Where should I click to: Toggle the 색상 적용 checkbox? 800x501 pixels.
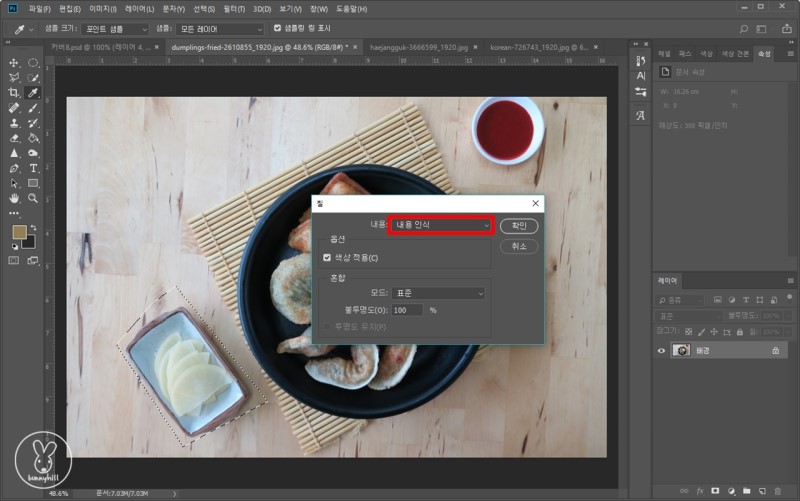(x=327, y=257)
